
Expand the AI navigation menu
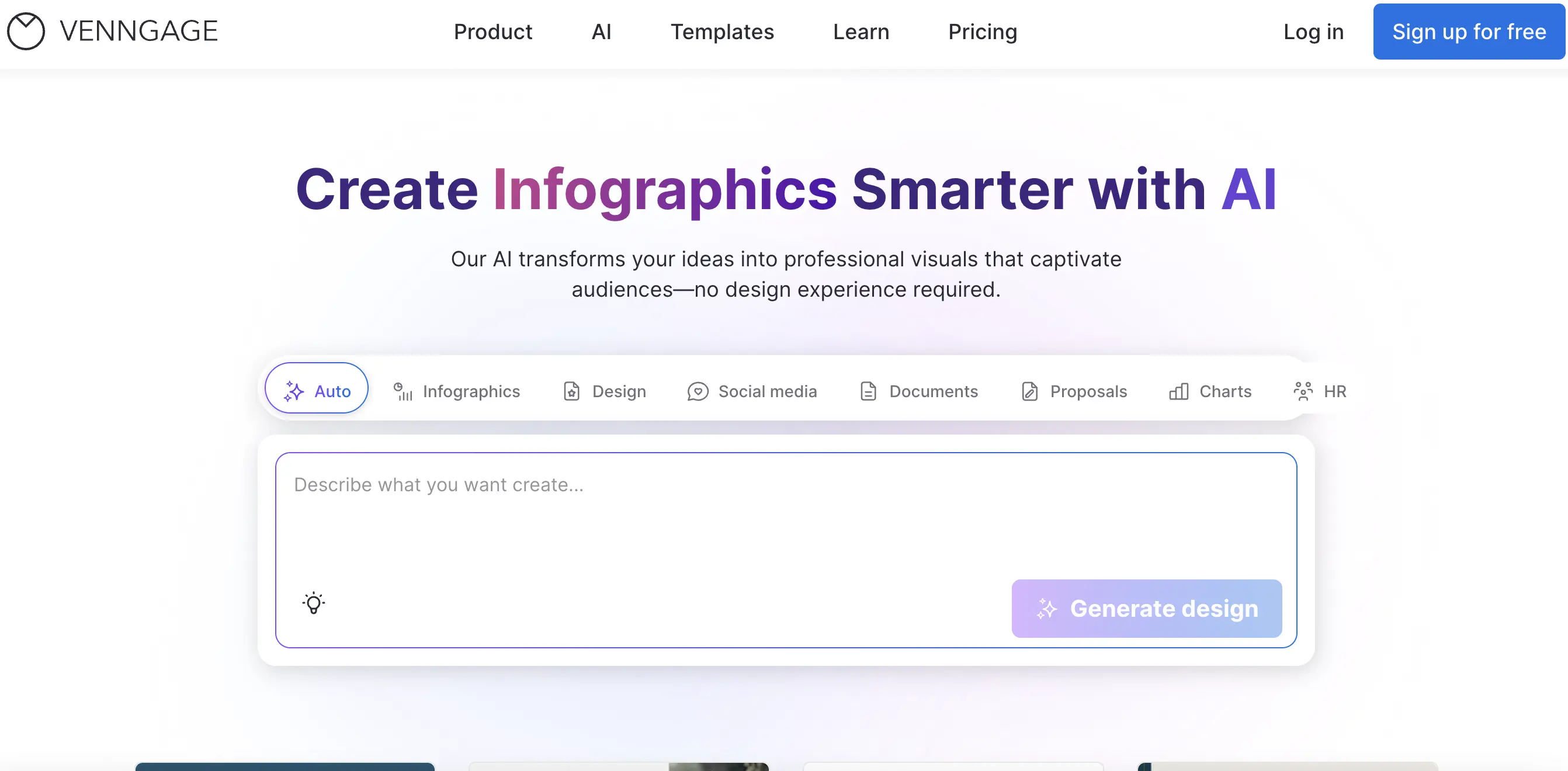601,32
